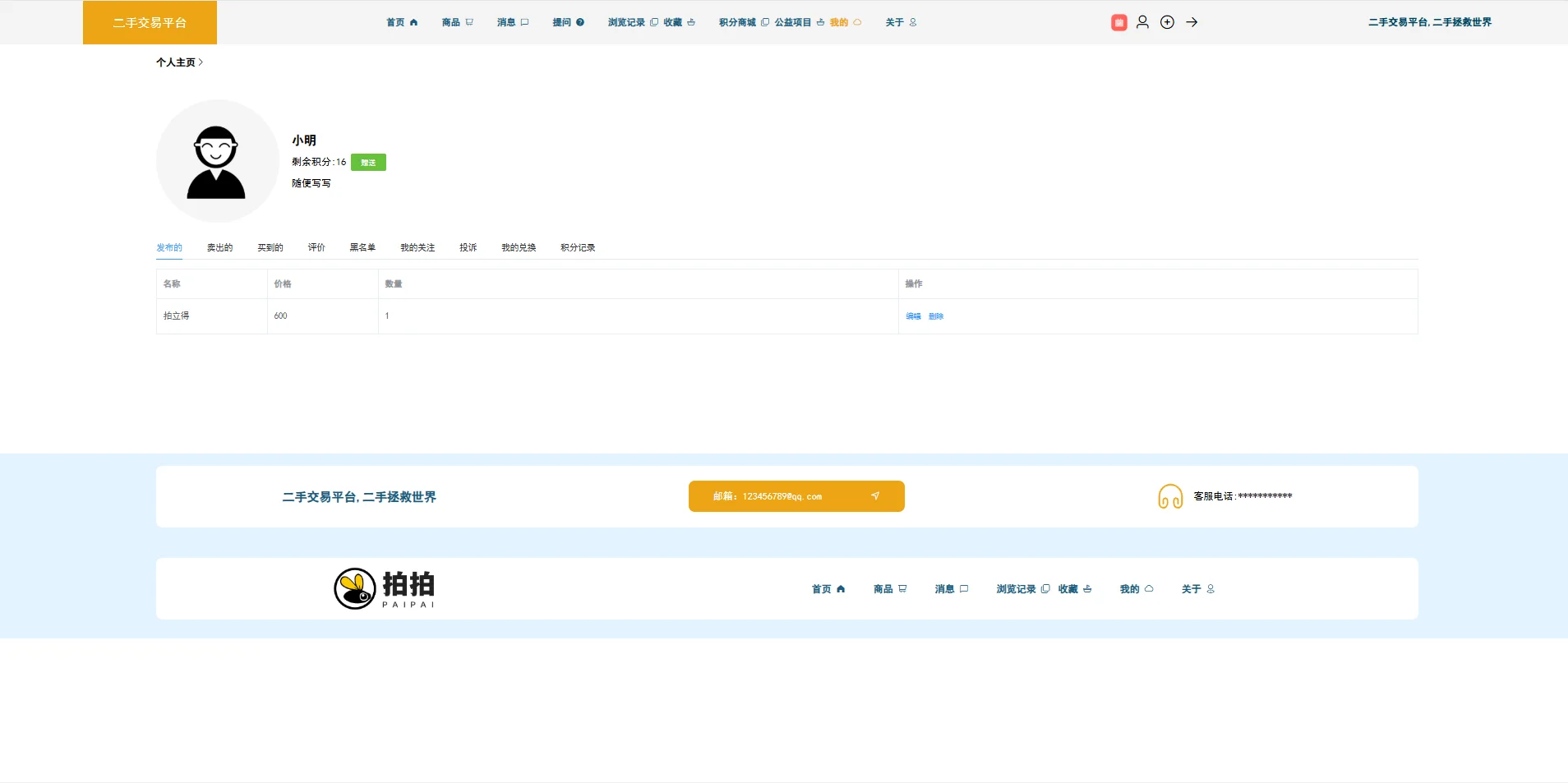Click the 拍拍 bee logo in footer
1568x783 pixels.
pos(354,588)
